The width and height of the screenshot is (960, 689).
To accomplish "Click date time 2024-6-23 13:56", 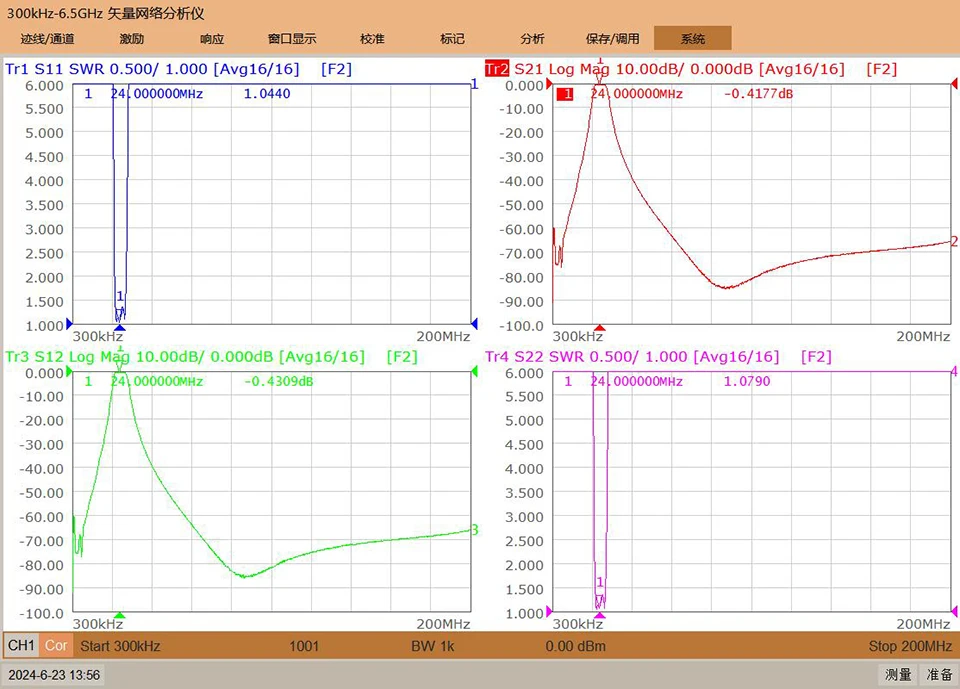I will 54,675.
